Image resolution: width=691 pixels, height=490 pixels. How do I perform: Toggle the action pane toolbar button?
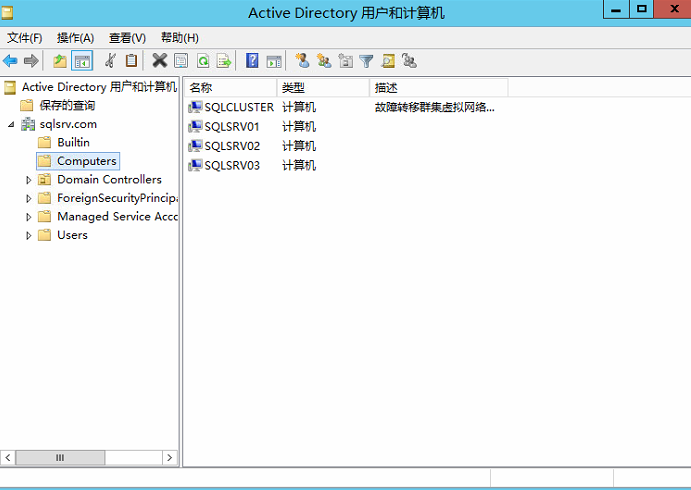coord(274,61)
